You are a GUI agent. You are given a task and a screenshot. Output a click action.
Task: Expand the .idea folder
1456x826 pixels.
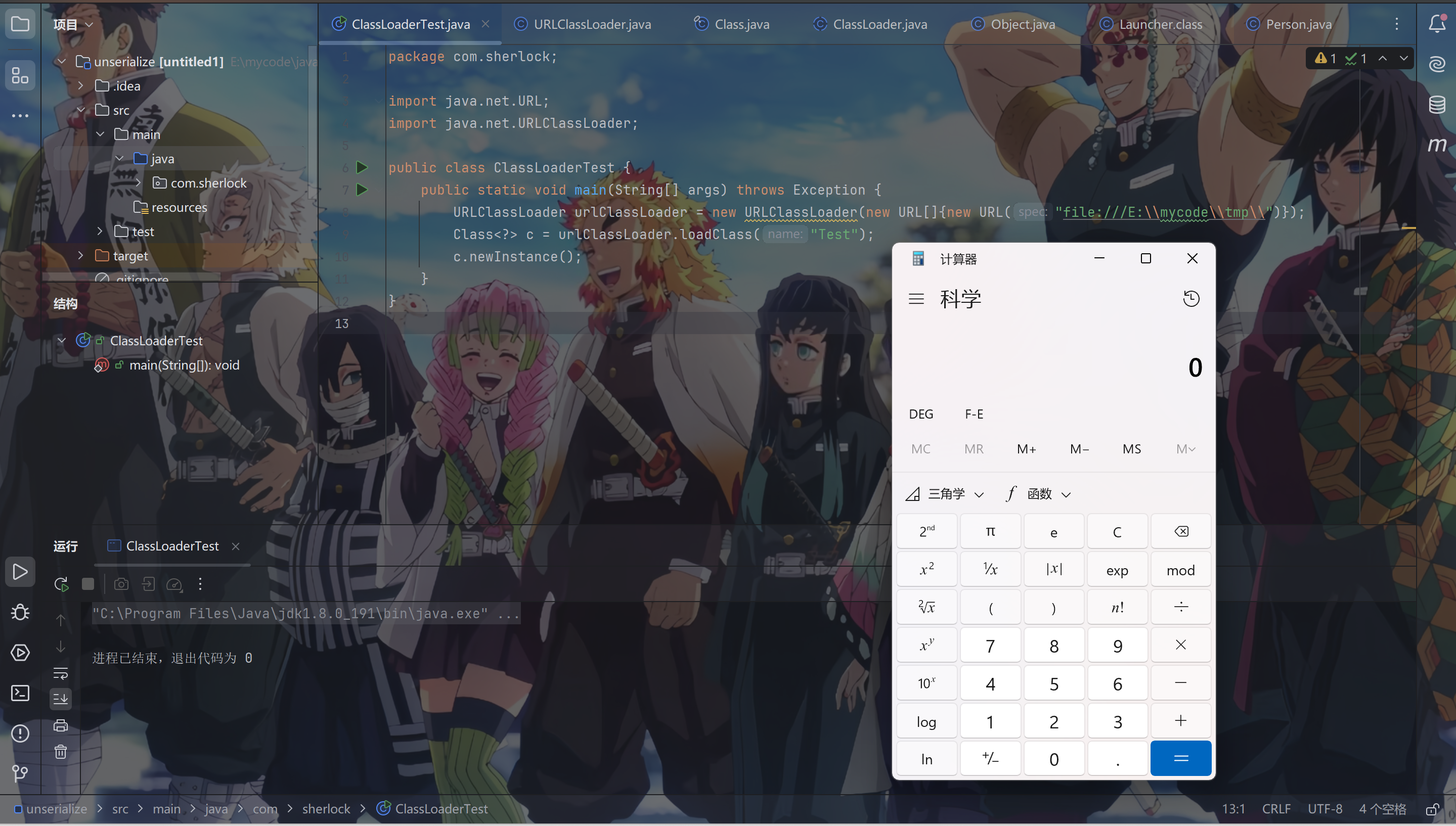[80, 85]
